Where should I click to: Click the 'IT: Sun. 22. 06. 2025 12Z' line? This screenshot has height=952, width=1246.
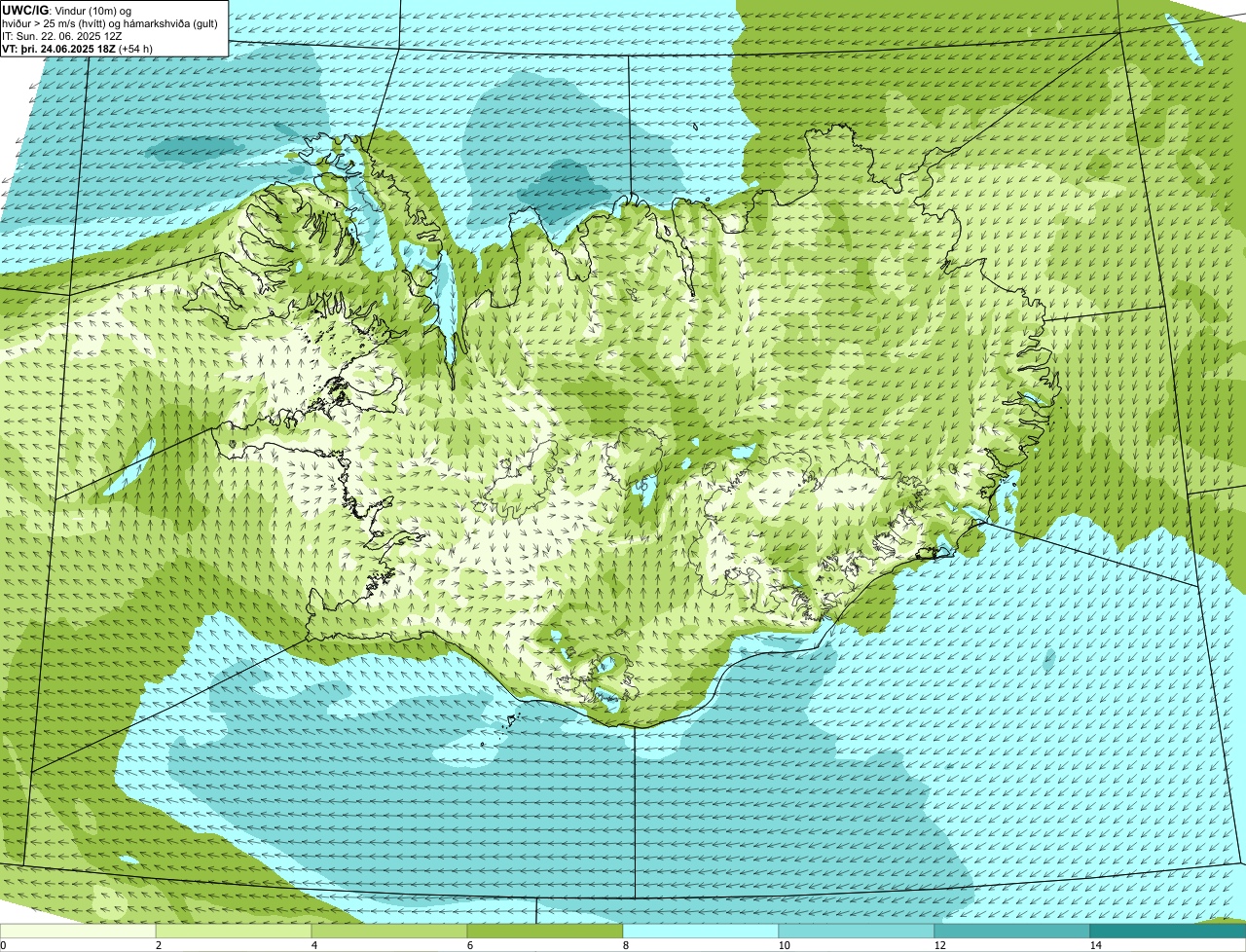tap(62, 36)
